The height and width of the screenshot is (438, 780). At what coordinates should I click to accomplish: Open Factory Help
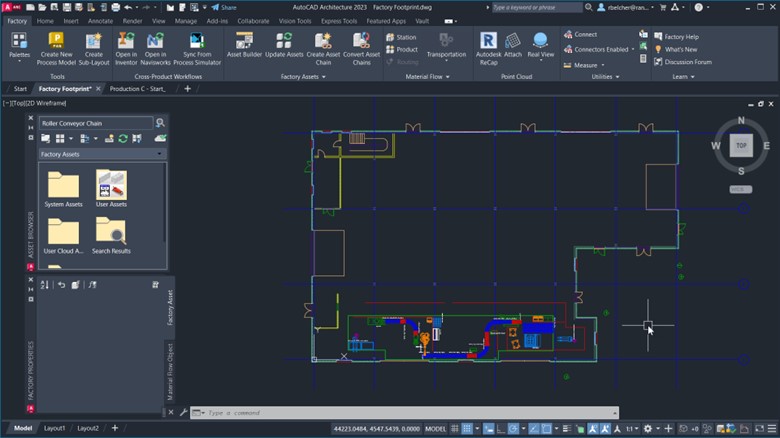tap(677, 37)
